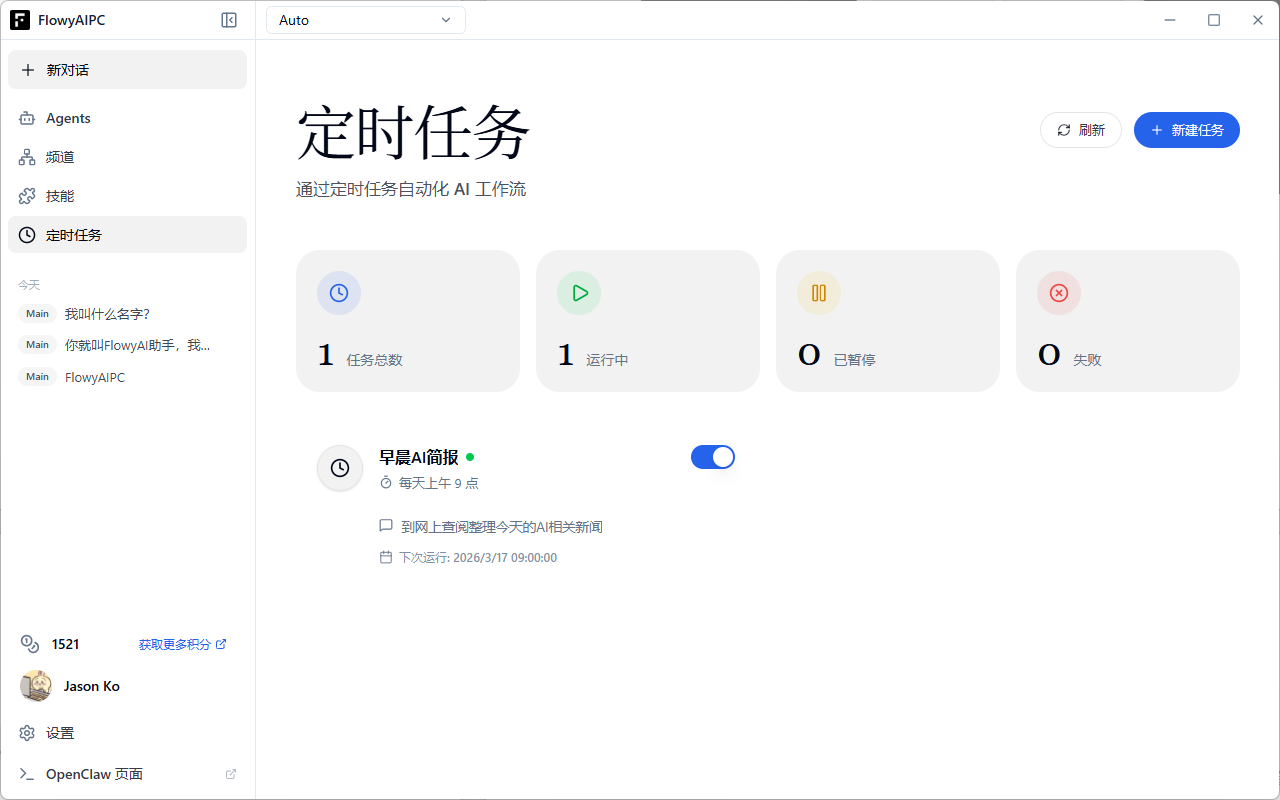This screenshot has width=1280, height=800.
Task: Select the 频道 sidebar item
Action: pyautogui.click(x=60, y=156)
